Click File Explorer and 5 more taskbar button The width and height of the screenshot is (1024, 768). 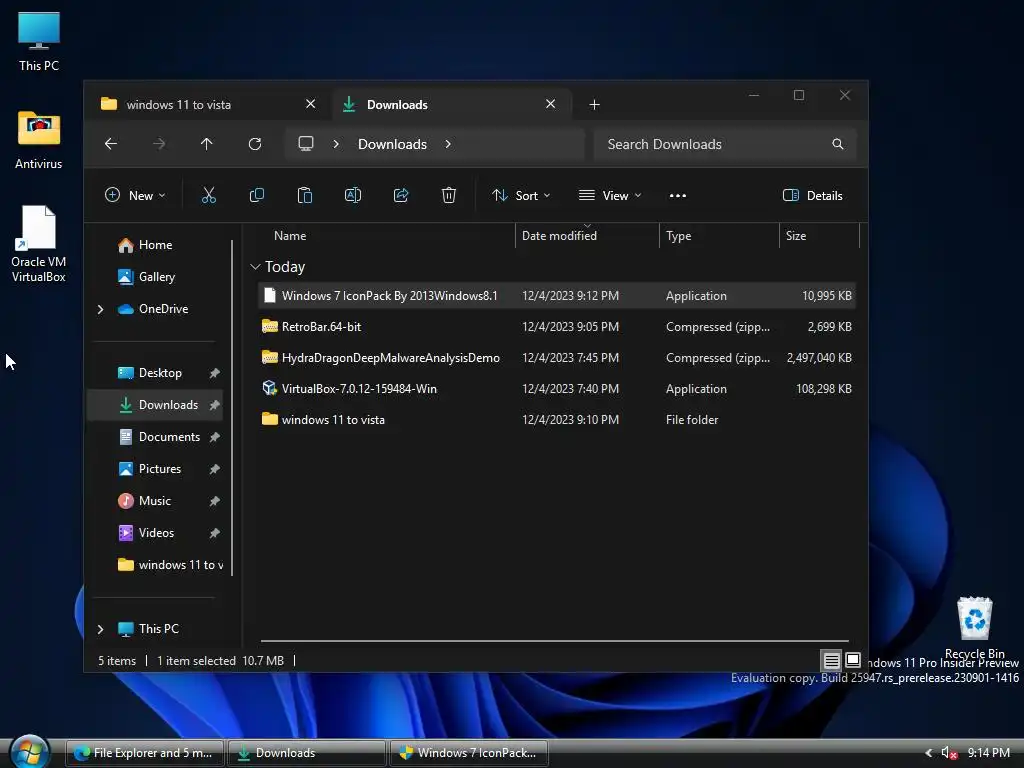point(145,753)
